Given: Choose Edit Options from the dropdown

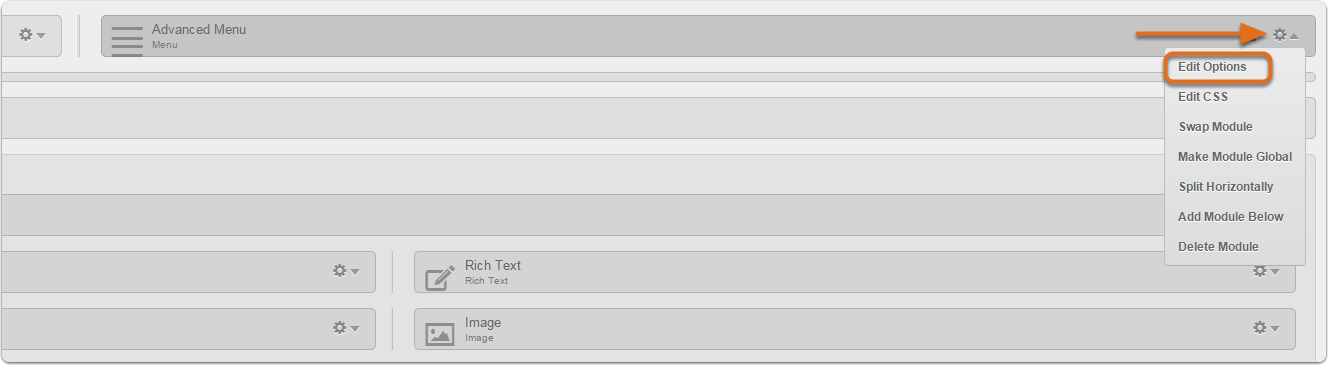Looking at the screenshot, I should click(1212, 67).
